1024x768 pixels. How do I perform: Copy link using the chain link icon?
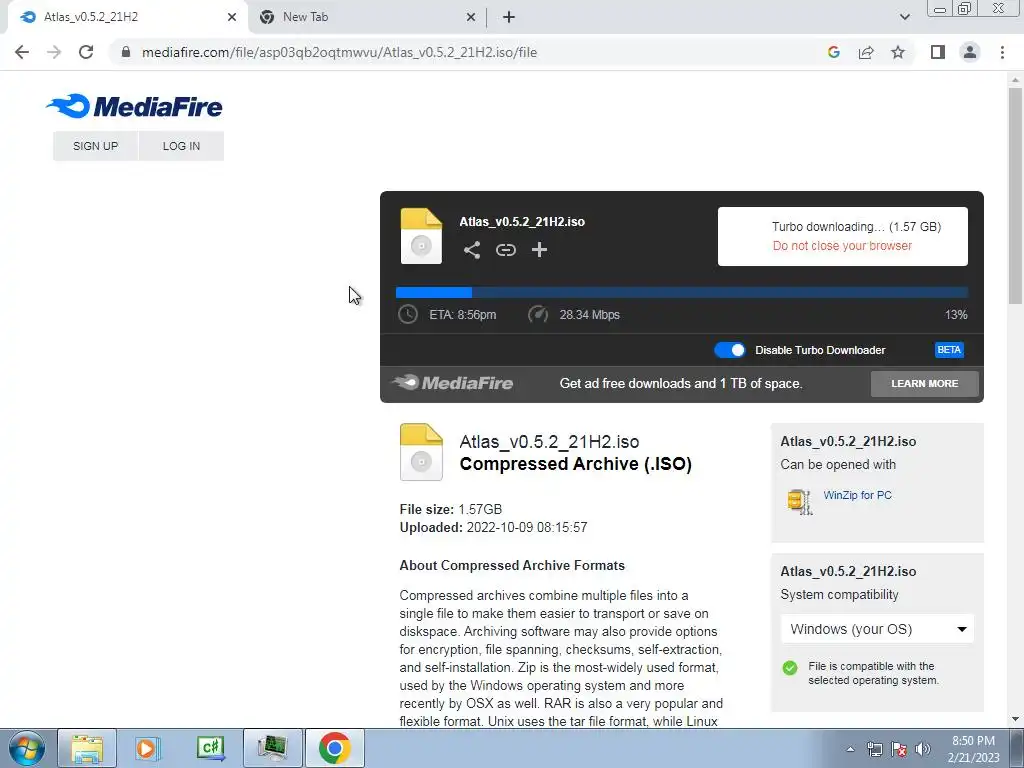[x=505, y=250]
